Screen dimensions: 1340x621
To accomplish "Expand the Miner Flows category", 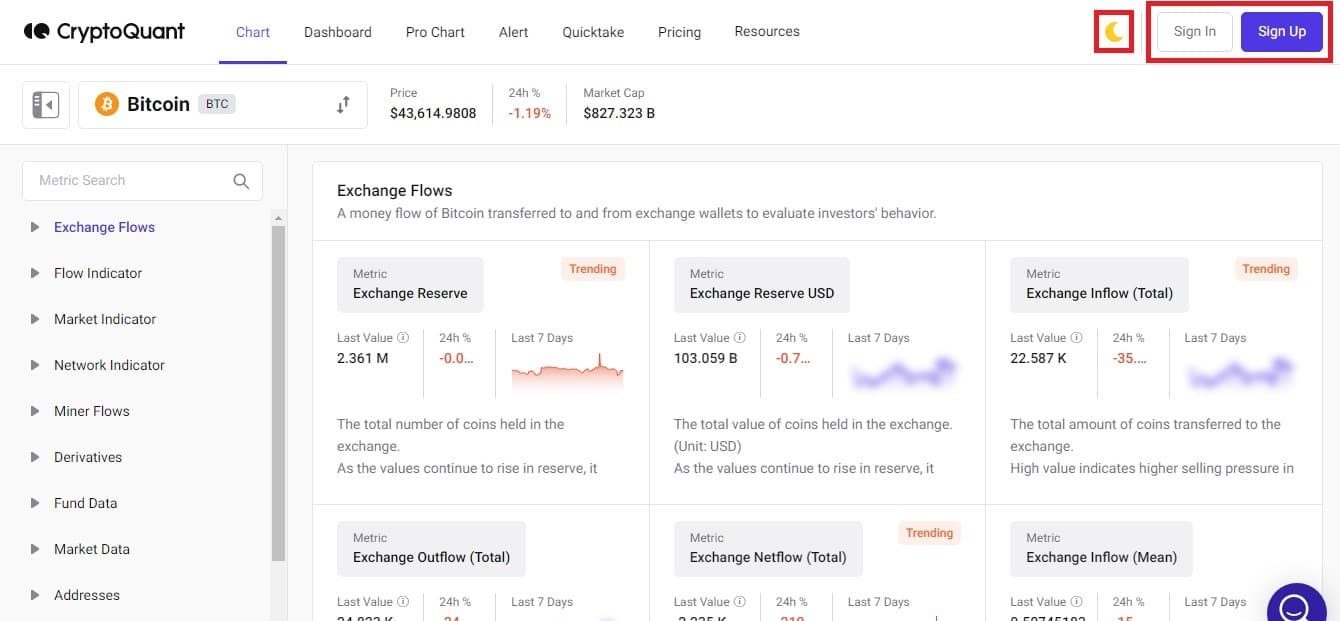I will click(35, 411).
